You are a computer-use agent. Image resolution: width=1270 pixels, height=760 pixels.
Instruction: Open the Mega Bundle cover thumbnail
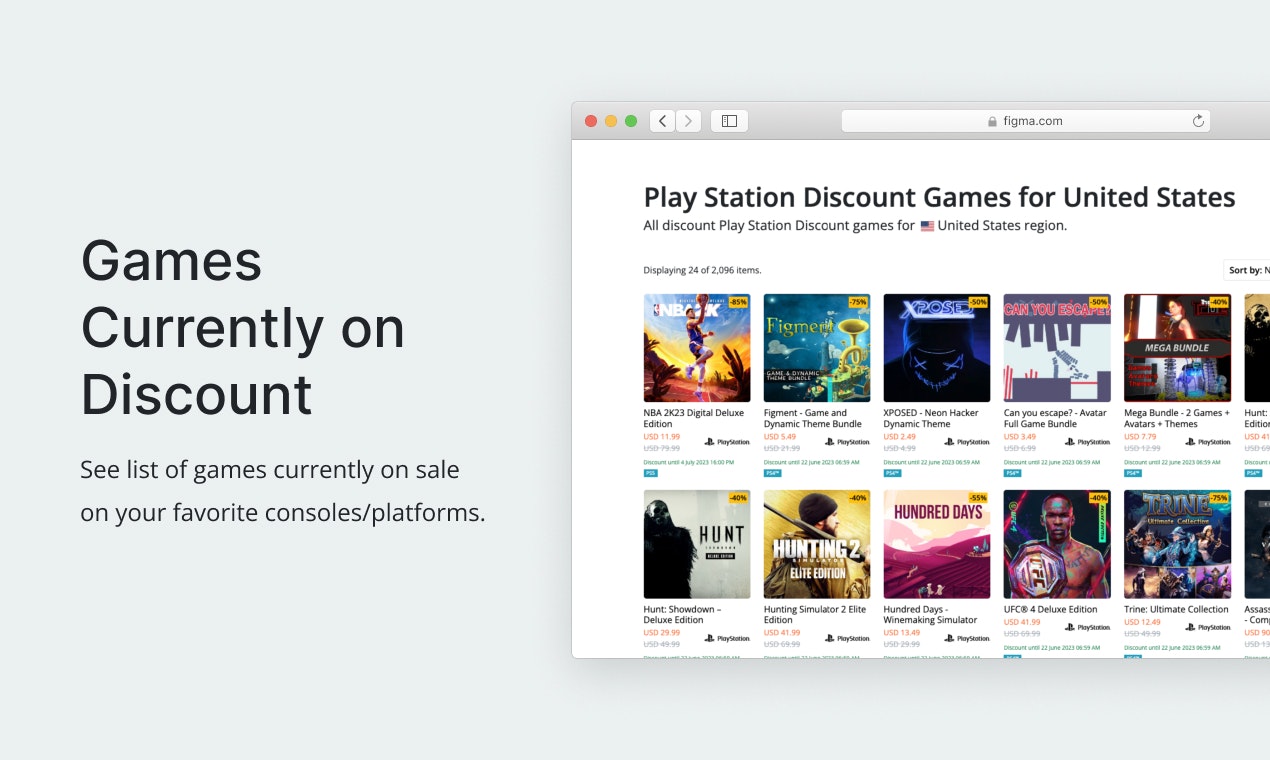click(1177, 348)
